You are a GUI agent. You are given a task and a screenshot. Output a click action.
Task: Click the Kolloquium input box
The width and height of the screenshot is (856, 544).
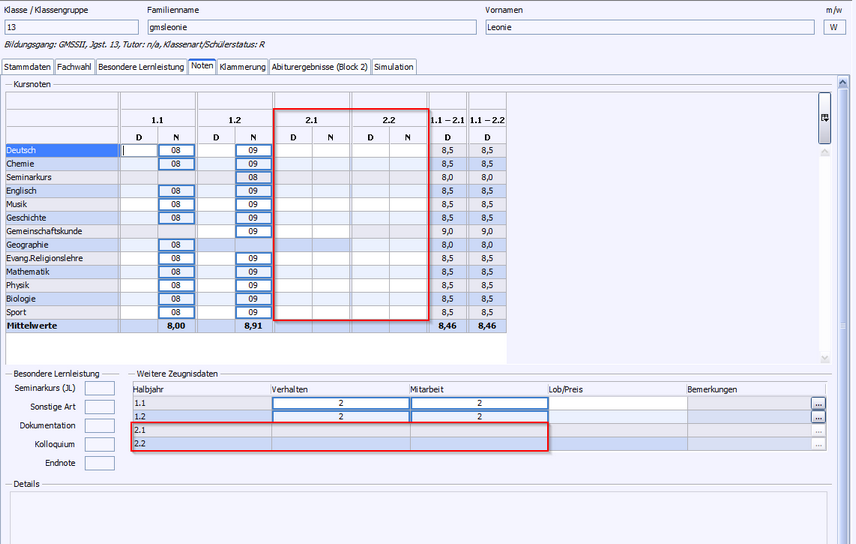[x=101, y=444]
